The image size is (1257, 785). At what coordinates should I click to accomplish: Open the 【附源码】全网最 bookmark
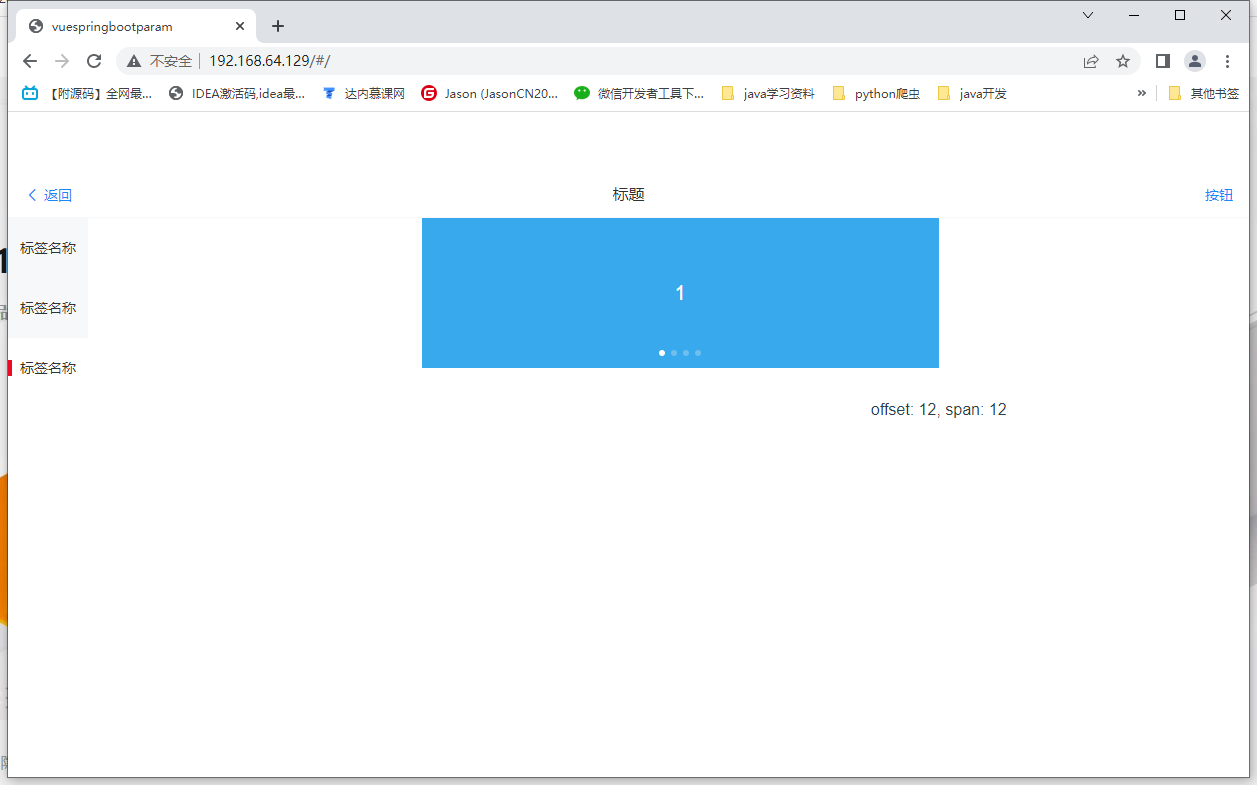click(x=87, y=93)
